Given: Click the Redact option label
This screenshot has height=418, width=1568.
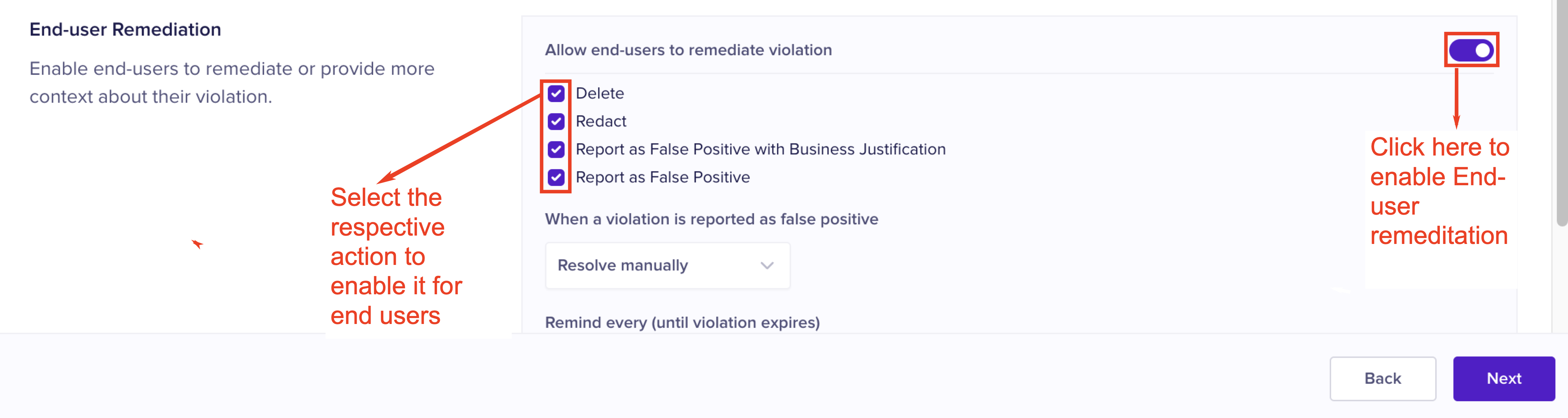Looking at the screenshot, I should [601, 121].
